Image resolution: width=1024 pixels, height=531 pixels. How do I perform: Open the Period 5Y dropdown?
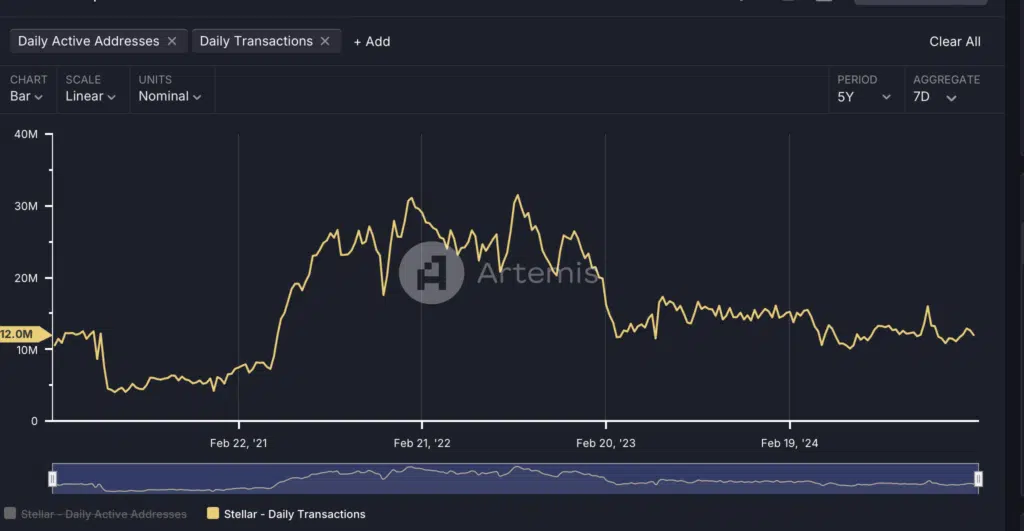point(864,97)
